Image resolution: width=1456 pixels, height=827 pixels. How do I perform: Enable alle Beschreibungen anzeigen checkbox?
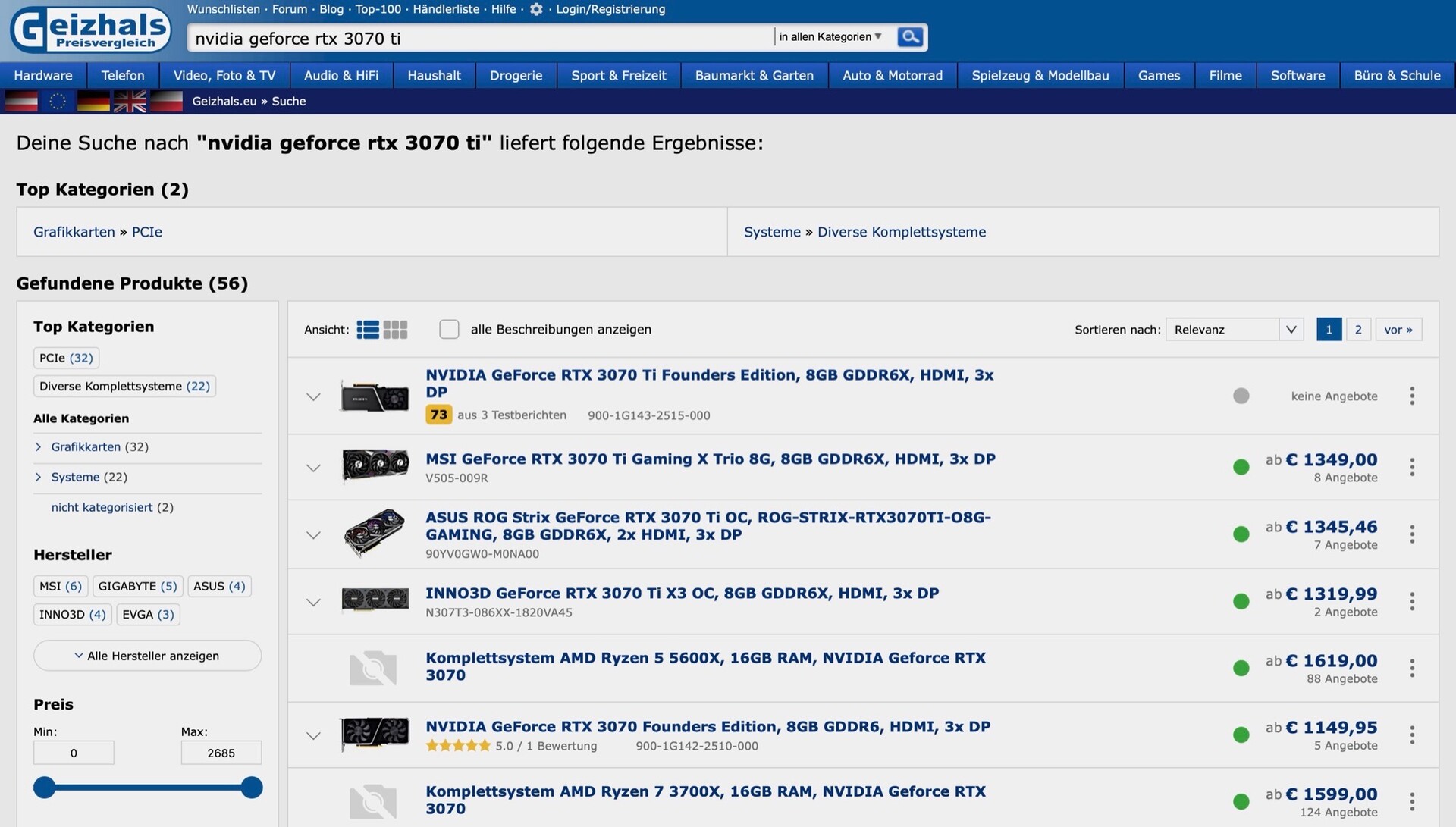(449, 330)
